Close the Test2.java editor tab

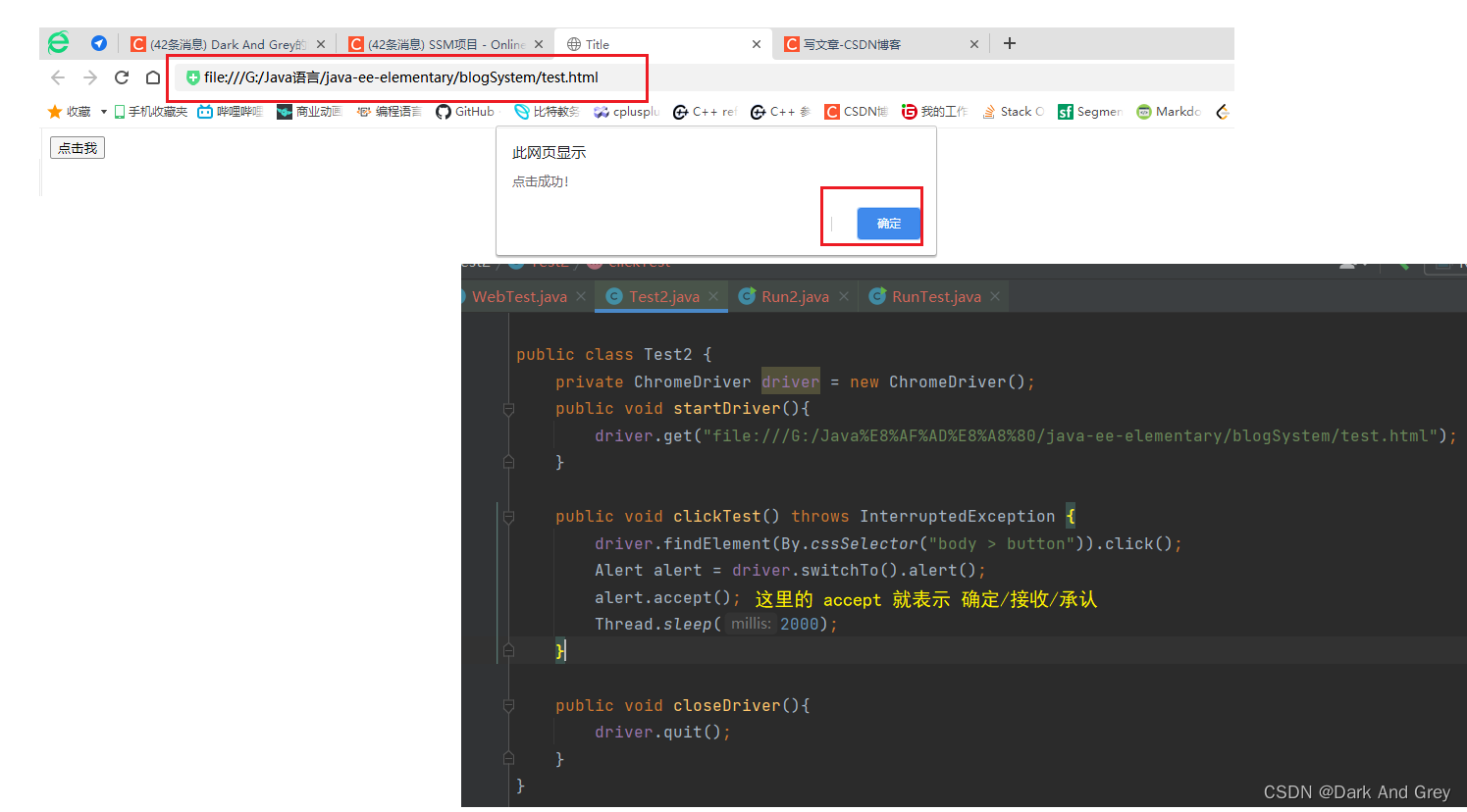(713, 296)
